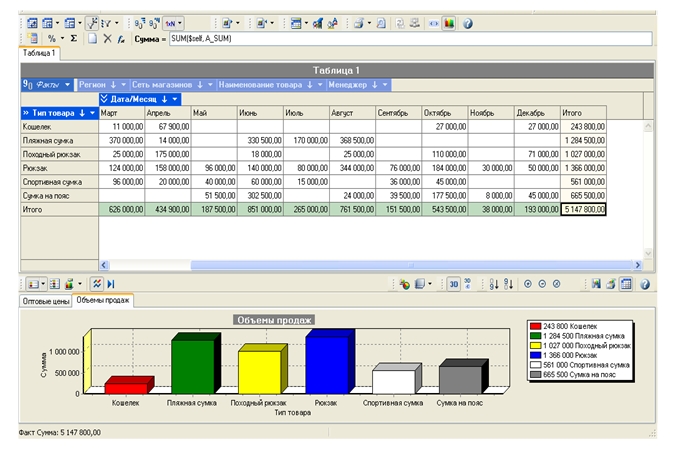Screen dimensions: 673x449
Task: Click the Сеть магазинов dimension header
Action: (x=173, y=85)
